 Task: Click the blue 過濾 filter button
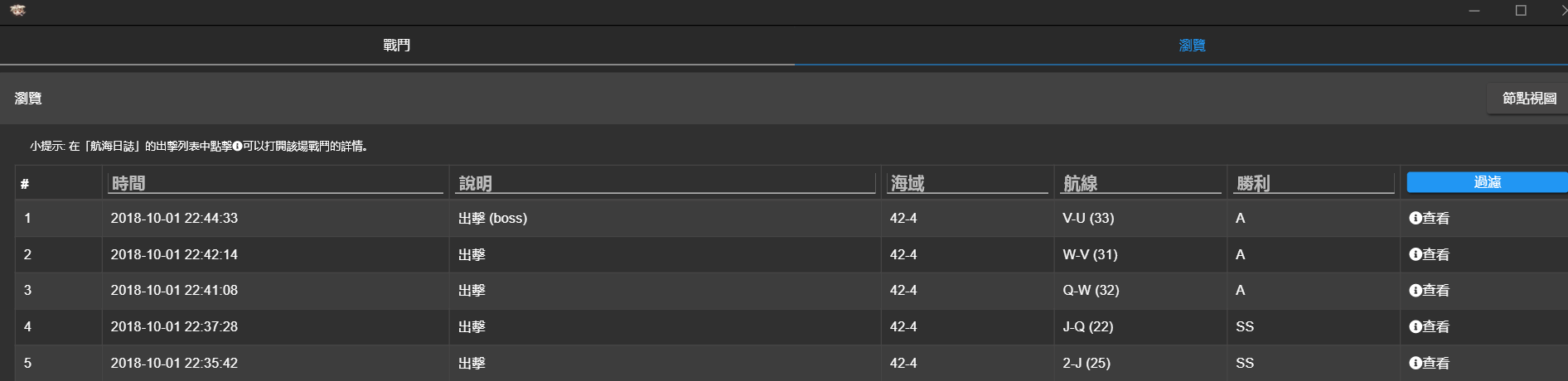[x=1487, y=182]
